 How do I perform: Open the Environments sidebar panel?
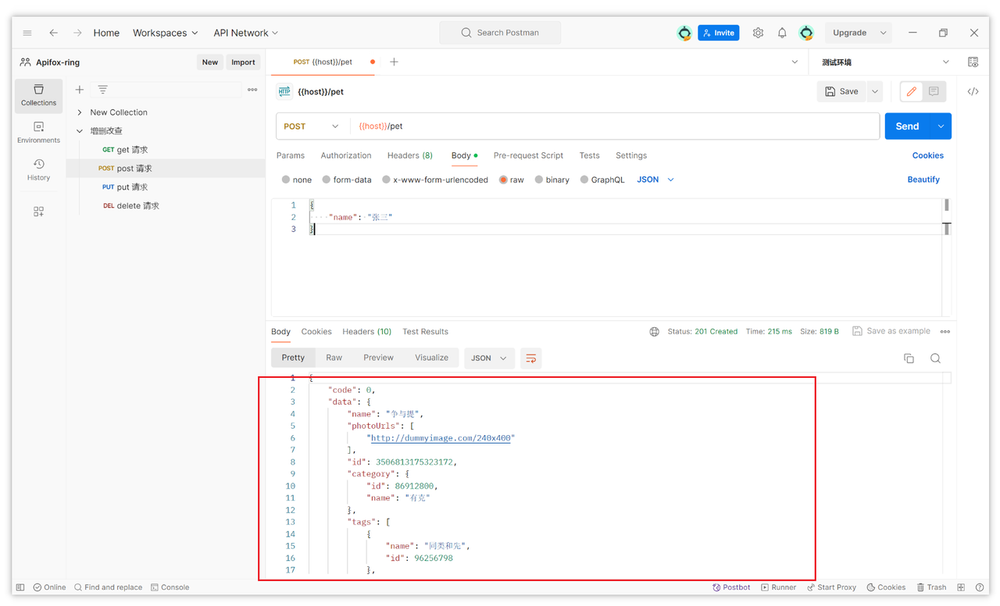(38, 133)
